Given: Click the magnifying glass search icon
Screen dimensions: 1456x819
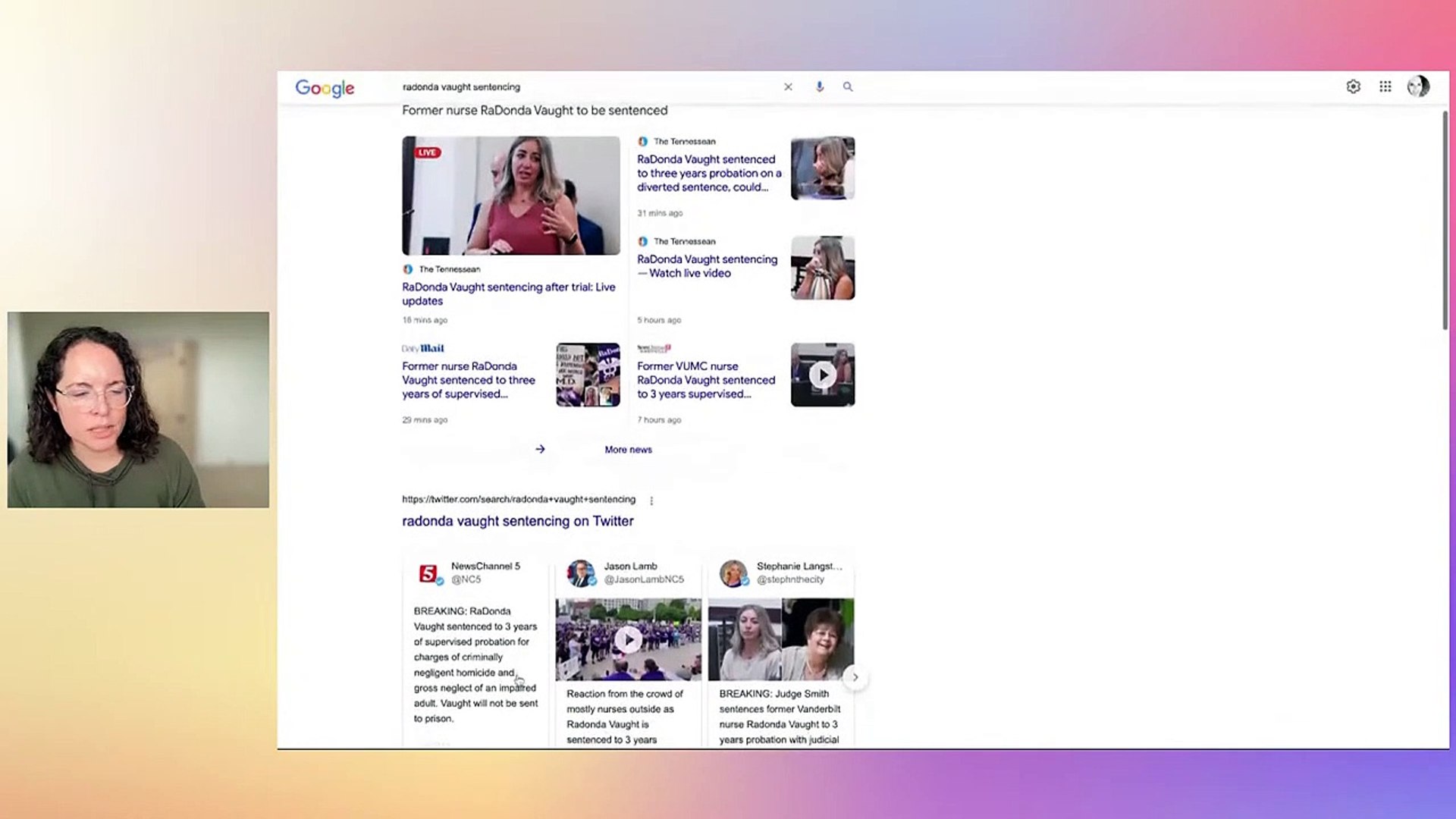Looking at the screenshot, I should (848, 86).
